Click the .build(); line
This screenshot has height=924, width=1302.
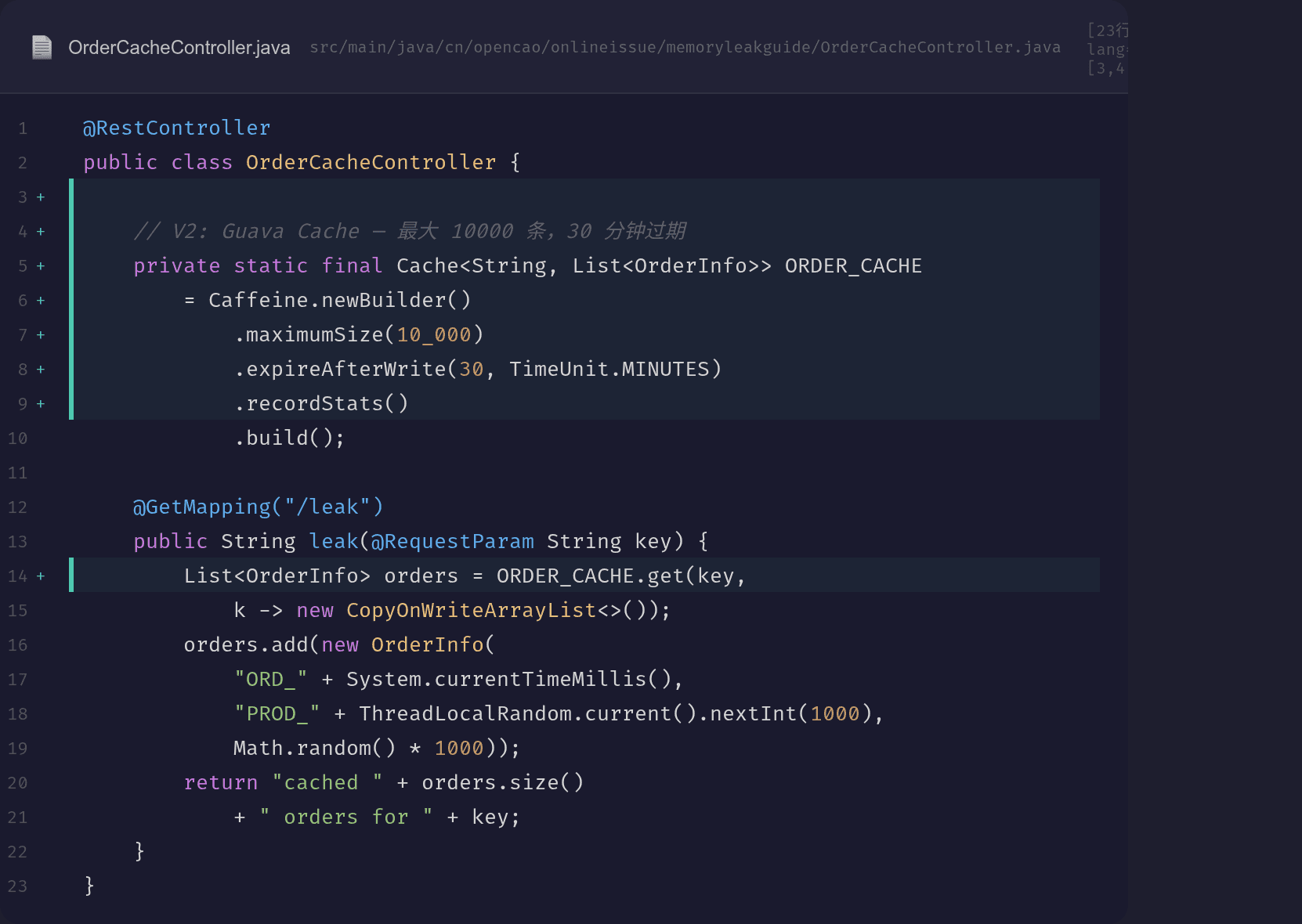click(x=290, y=438)
